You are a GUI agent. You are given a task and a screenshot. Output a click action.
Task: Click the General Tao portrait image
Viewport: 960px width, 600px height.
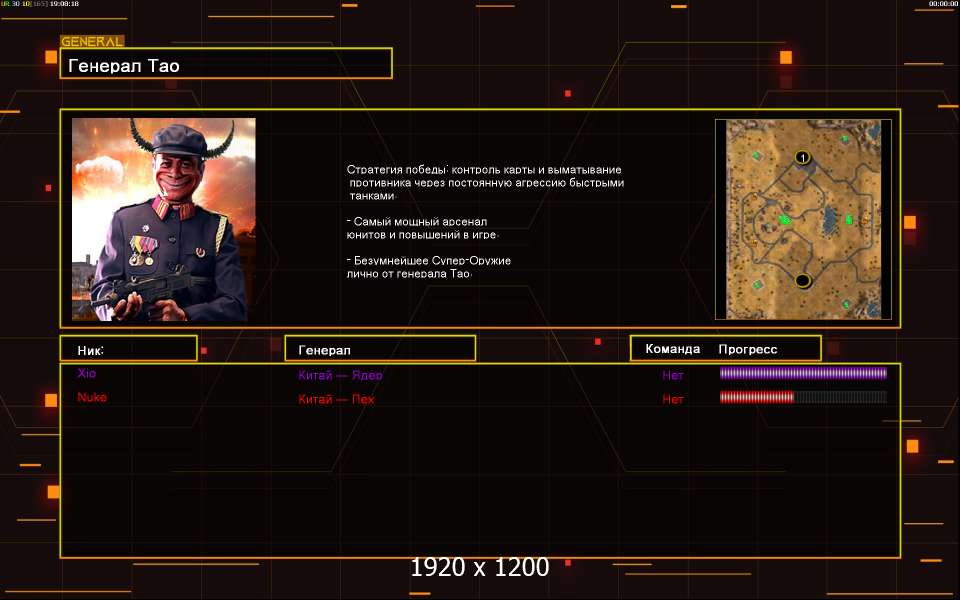pos(163,219)
